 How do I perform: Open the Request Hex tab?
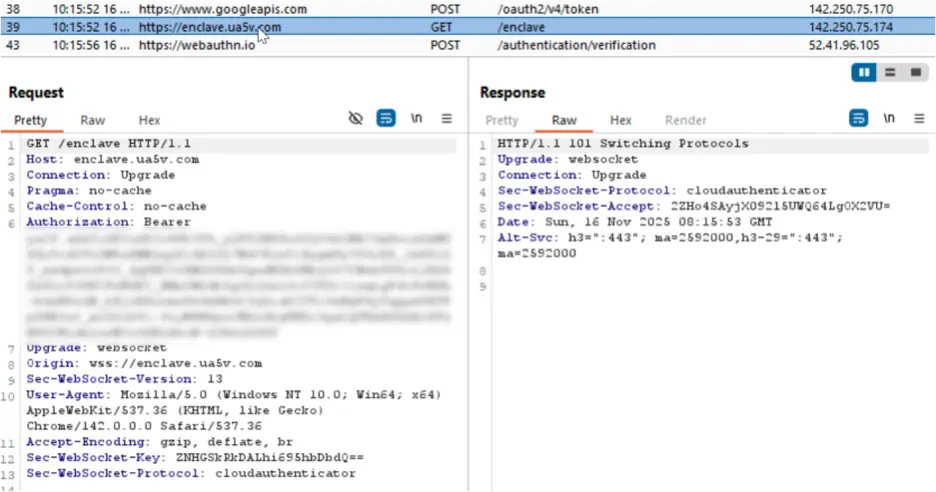point(149,120)
